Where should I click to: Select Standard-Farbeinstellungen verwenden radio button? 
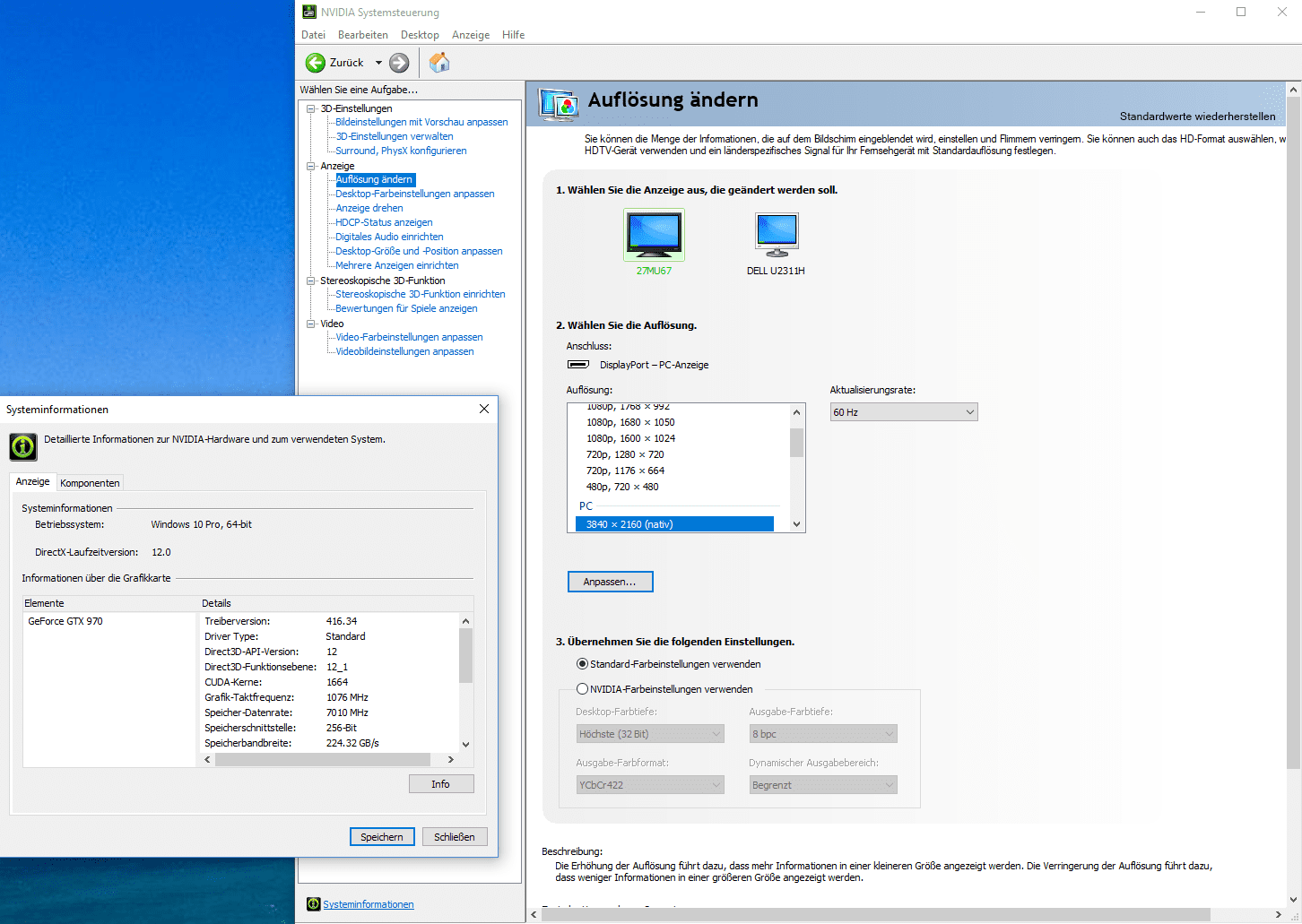tap(582, 664)
